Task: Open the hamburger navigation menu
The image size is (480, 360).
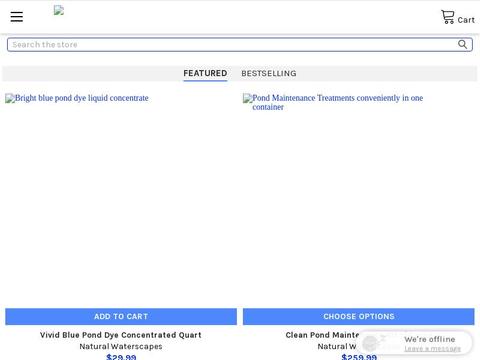Action: click(x=17, y=17)
